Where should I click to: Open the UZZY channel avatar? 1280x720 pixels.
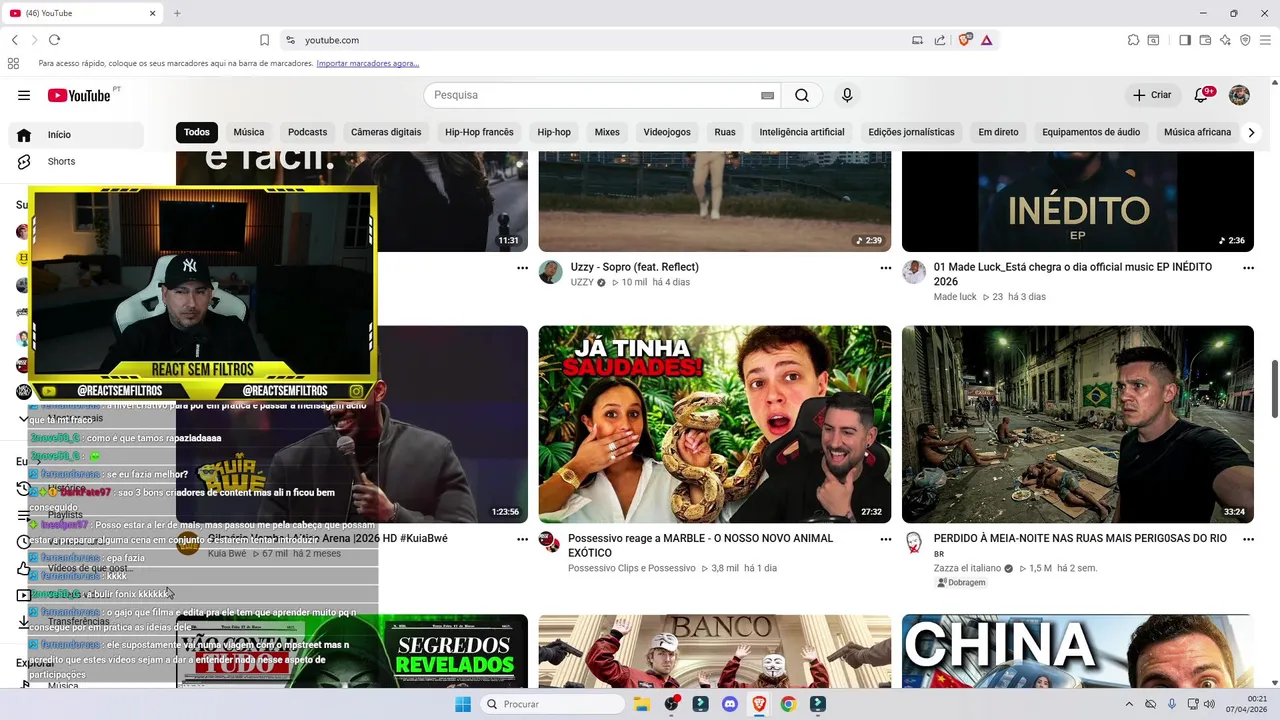pos(551,272)
